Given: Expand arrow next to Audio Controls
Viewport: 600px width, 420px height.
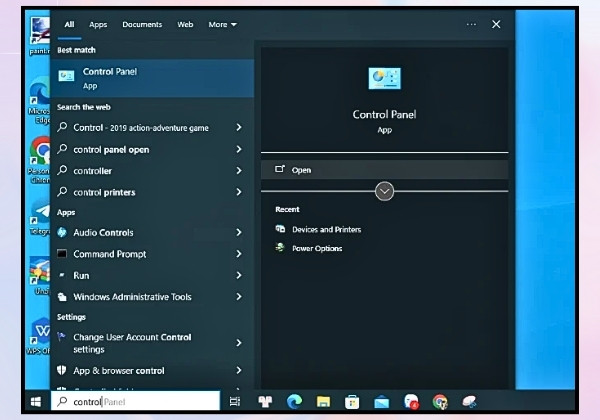Looking at the screenshot, I should pos(239,232).
